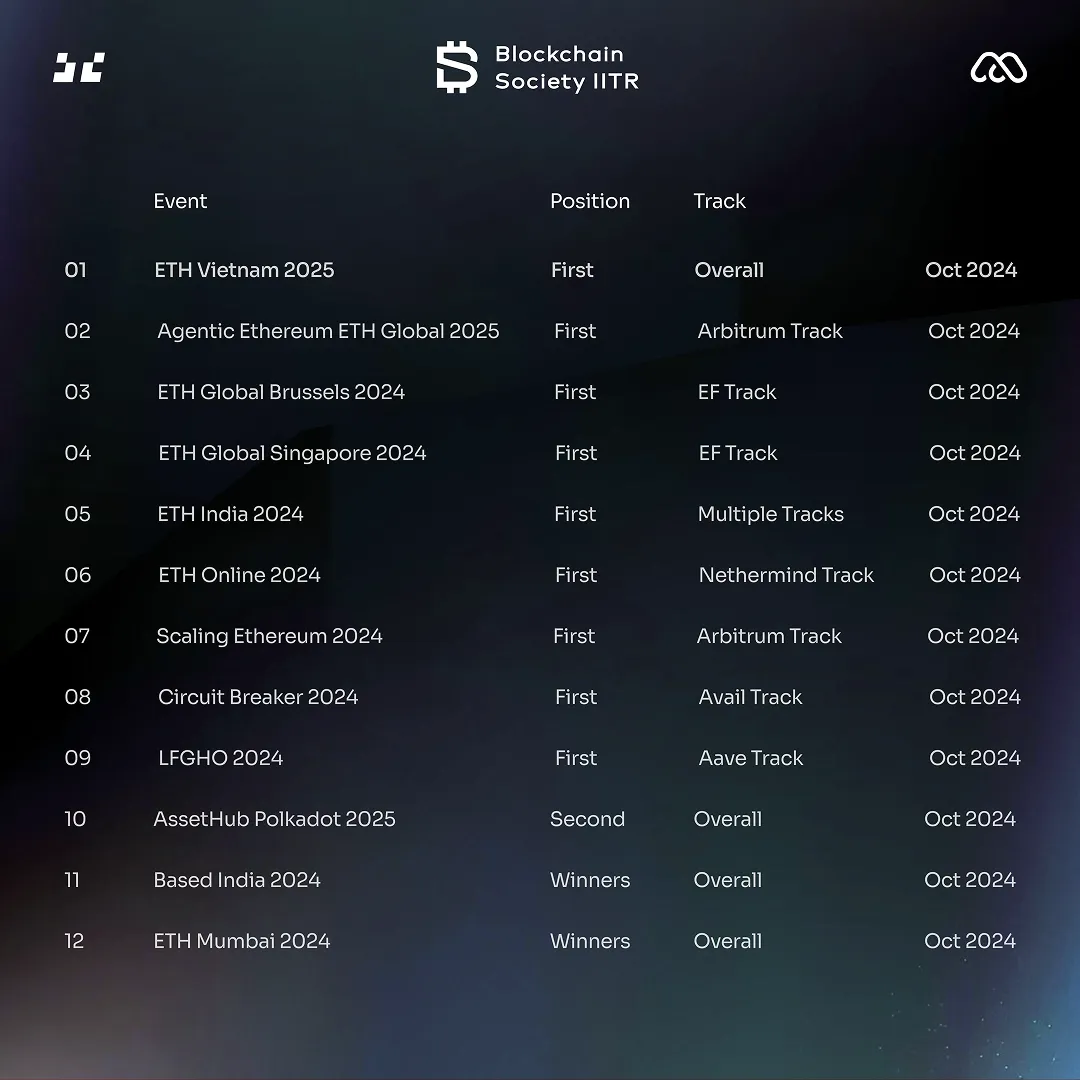
Task: Click row number 05
Action: pos(77,514)
